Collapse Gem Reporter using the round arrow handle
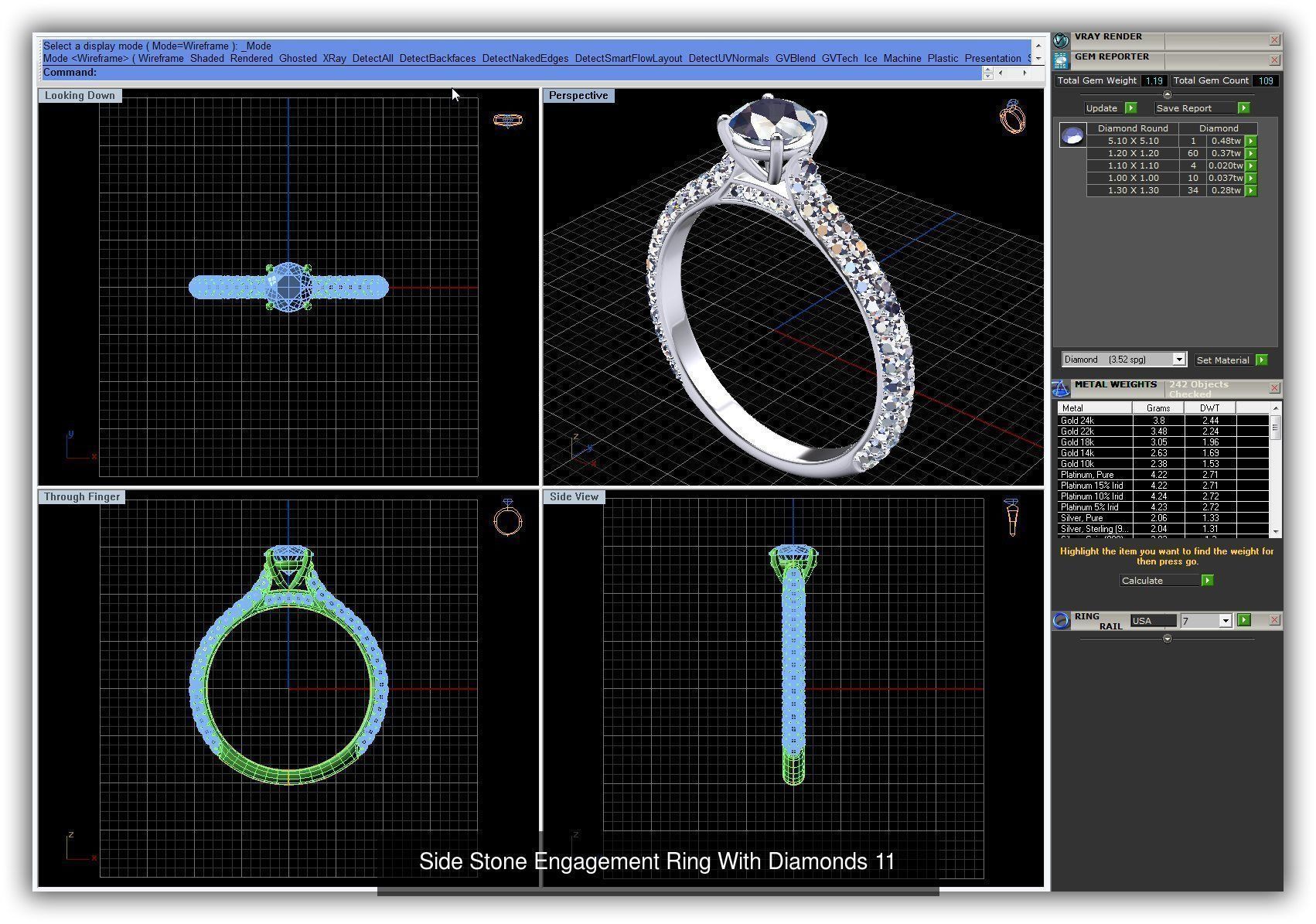Image resolution: width=1316 pixels, height=924 pixels. pyautogui.click(x=1167, y=94)
